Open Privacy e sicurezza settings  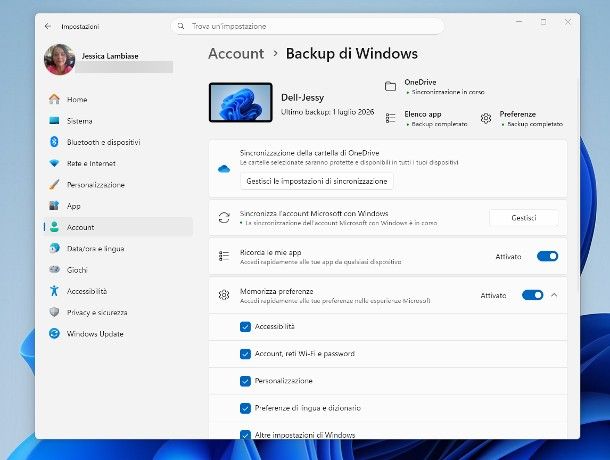[x=119, y=312]
